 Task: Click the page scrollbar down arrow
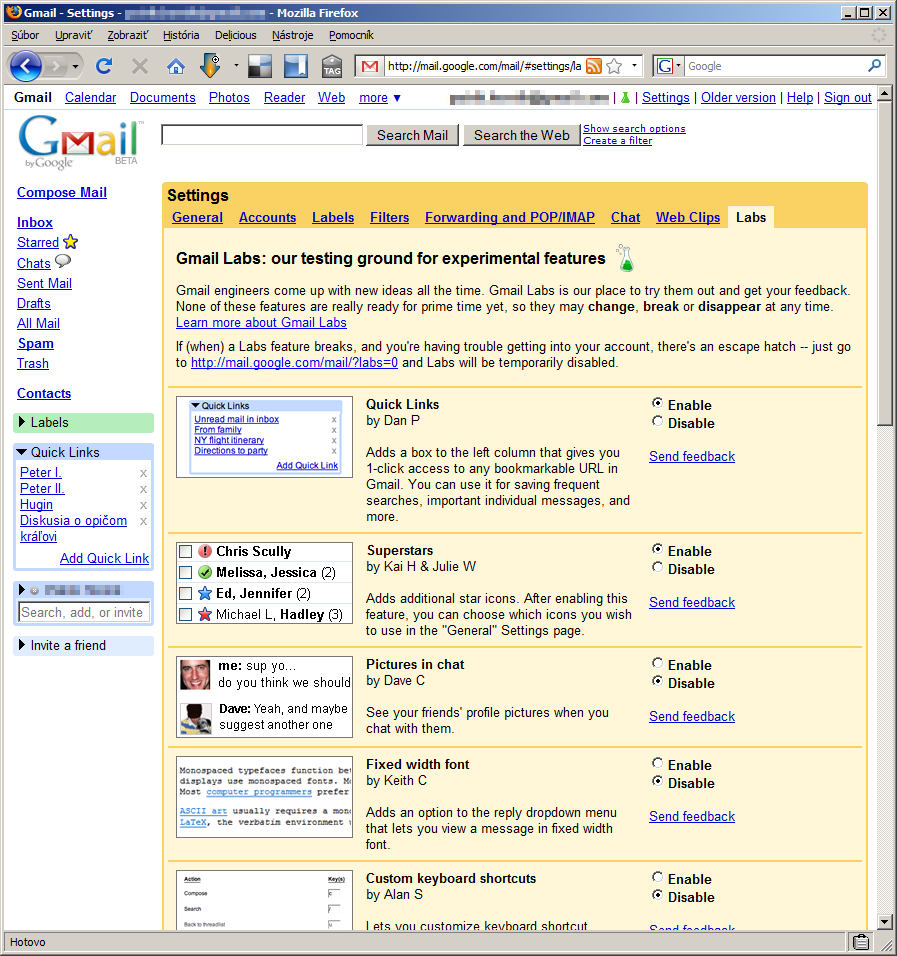(884, 921)
